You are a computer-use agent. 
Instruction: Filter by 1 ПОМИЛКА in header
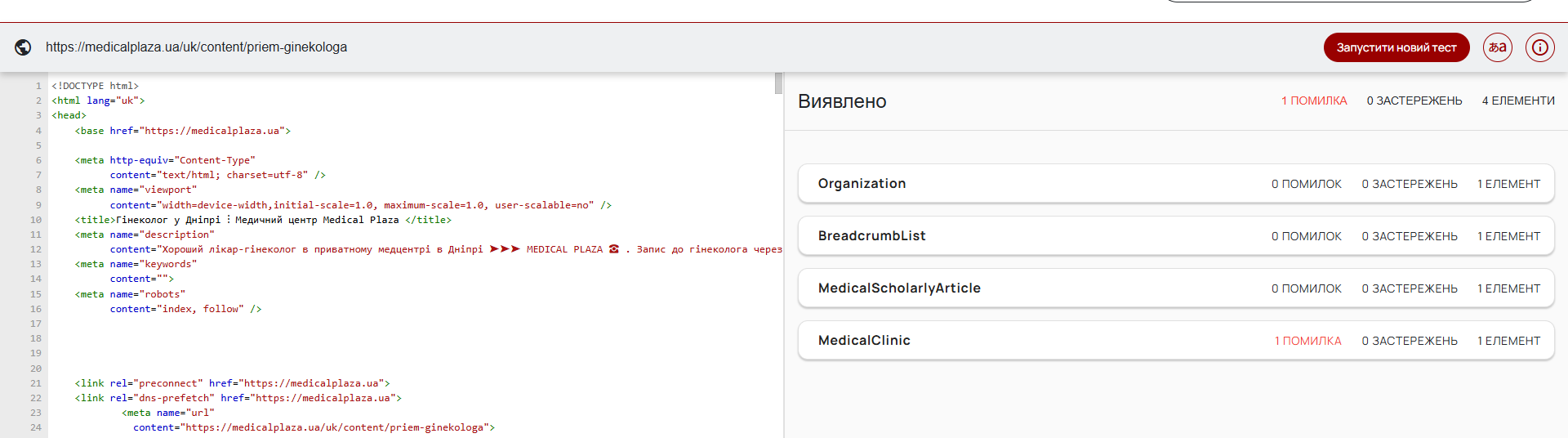[1313, 101]
